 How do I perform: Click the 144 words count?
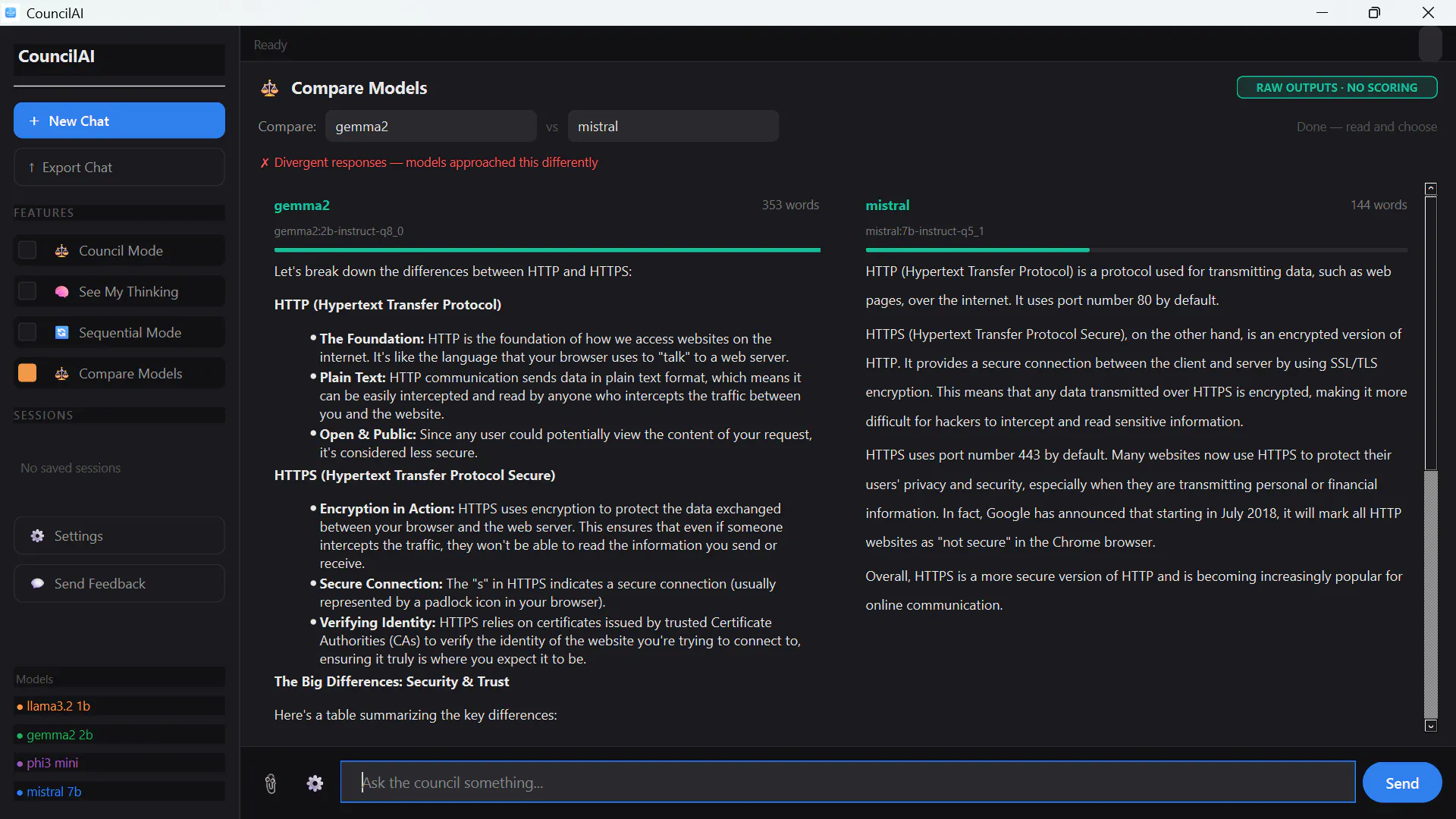(x=1379, y=206)
